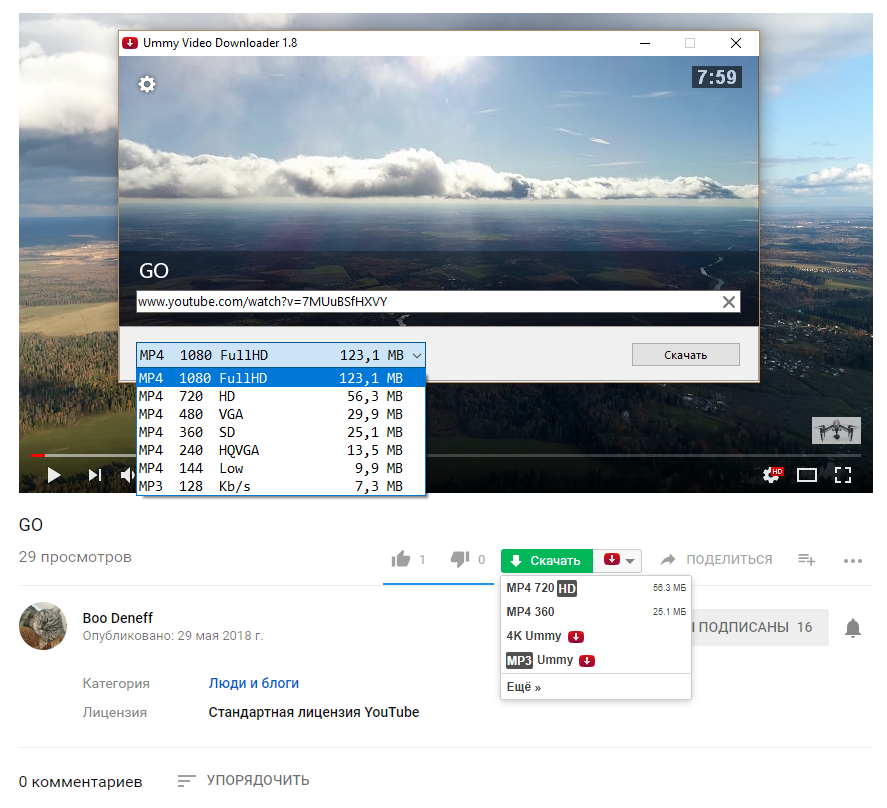Open Ummy settings gear icon
Viewport: 887px width, 808px height.
click(147, 85)
